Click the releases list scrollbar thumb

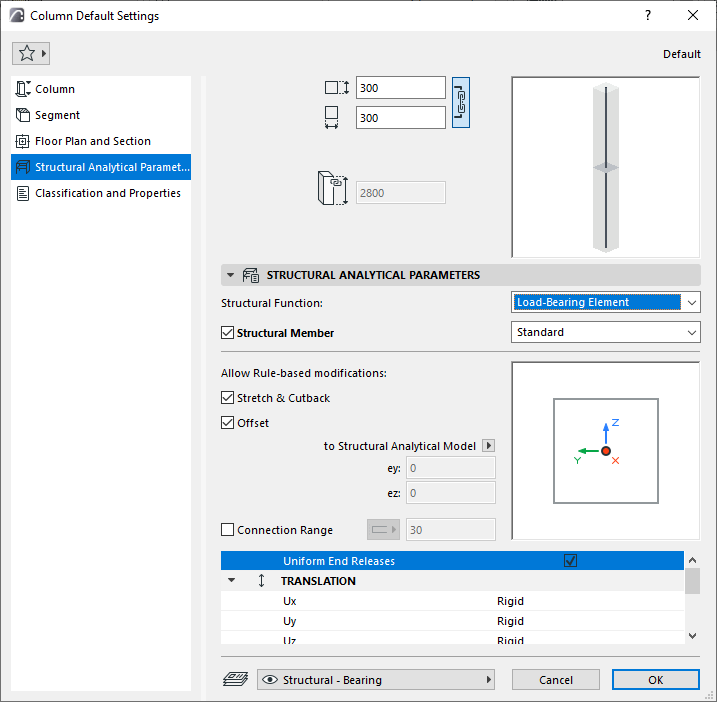click(x=692, y=581)
